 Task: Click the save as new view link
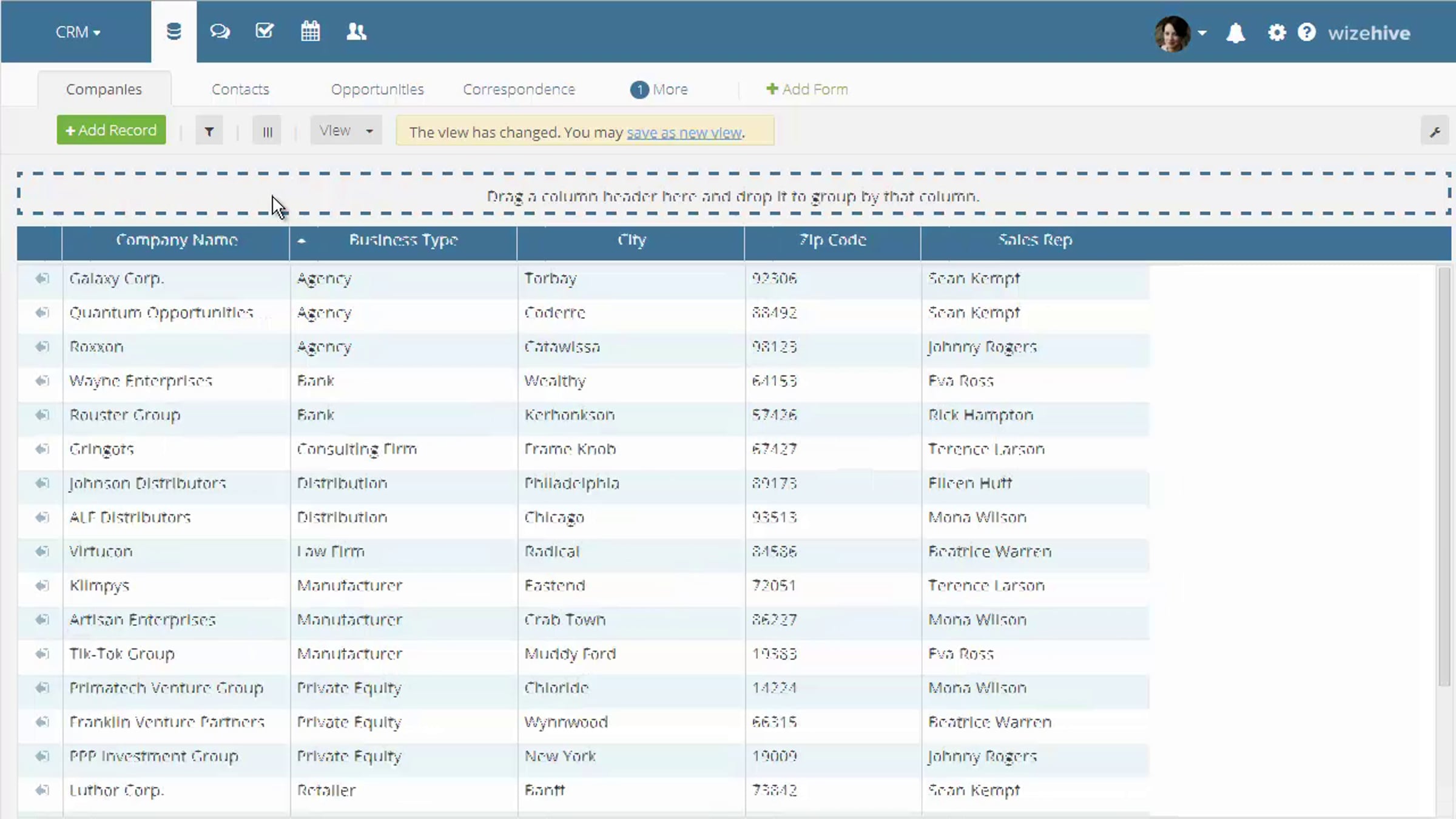click(684, 132)
